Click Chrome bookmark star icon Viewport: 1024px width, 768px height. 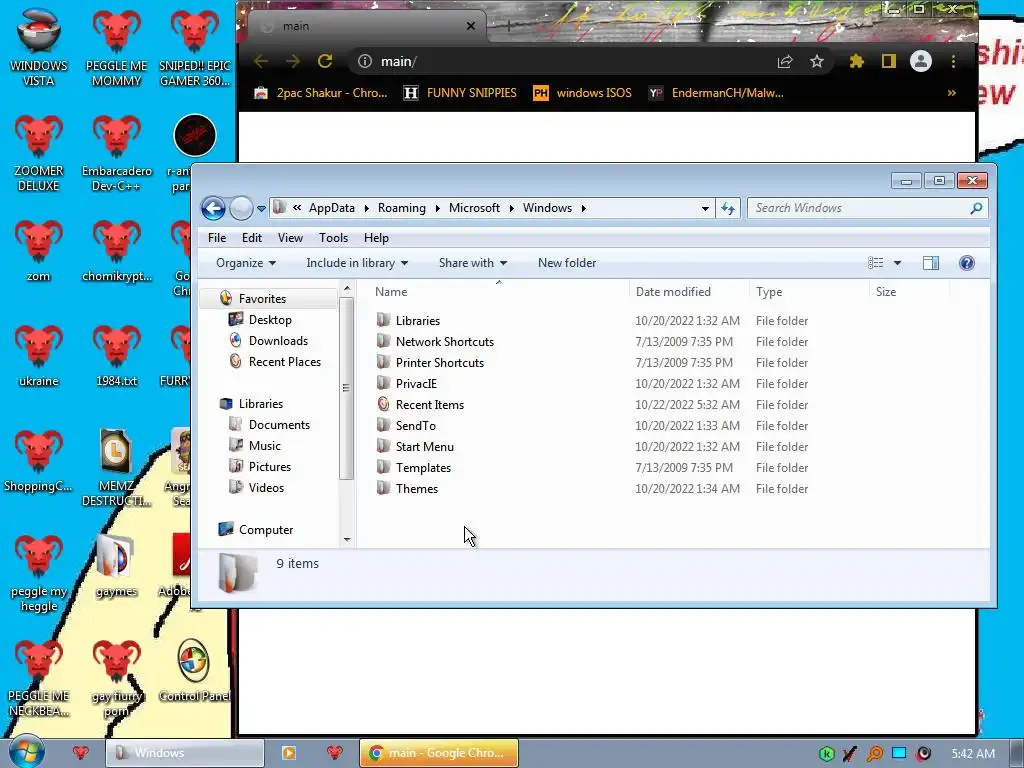pos(816,61)
